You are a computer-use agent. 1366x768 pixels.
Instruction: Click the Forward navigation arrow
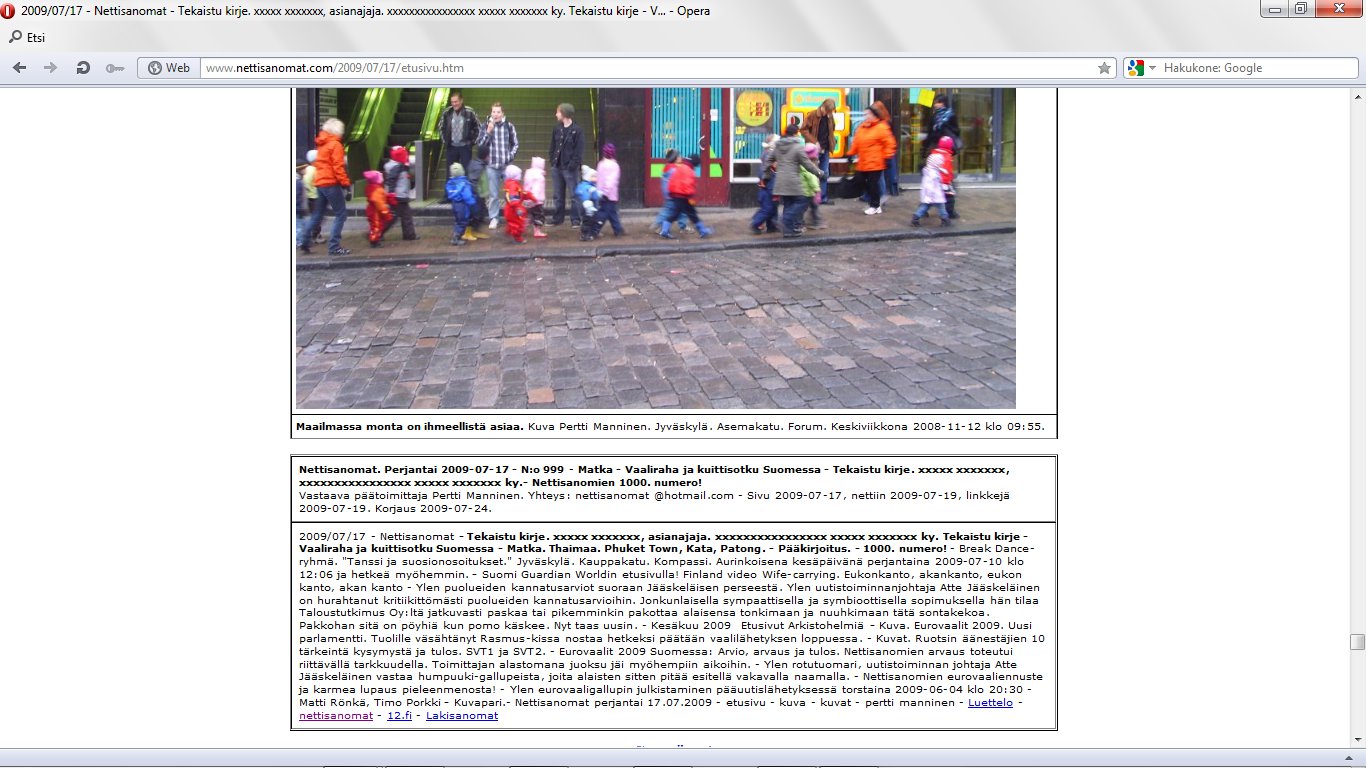point(51,68)
